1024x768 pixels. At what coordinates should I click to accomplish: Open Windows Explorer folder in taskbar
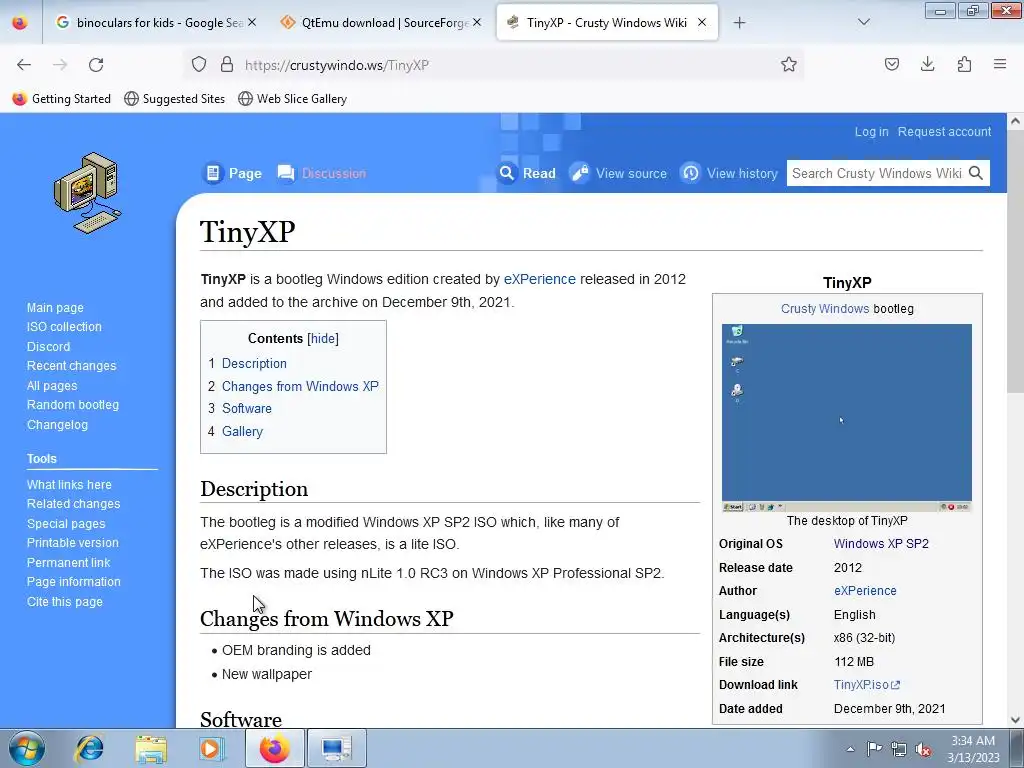151,748
